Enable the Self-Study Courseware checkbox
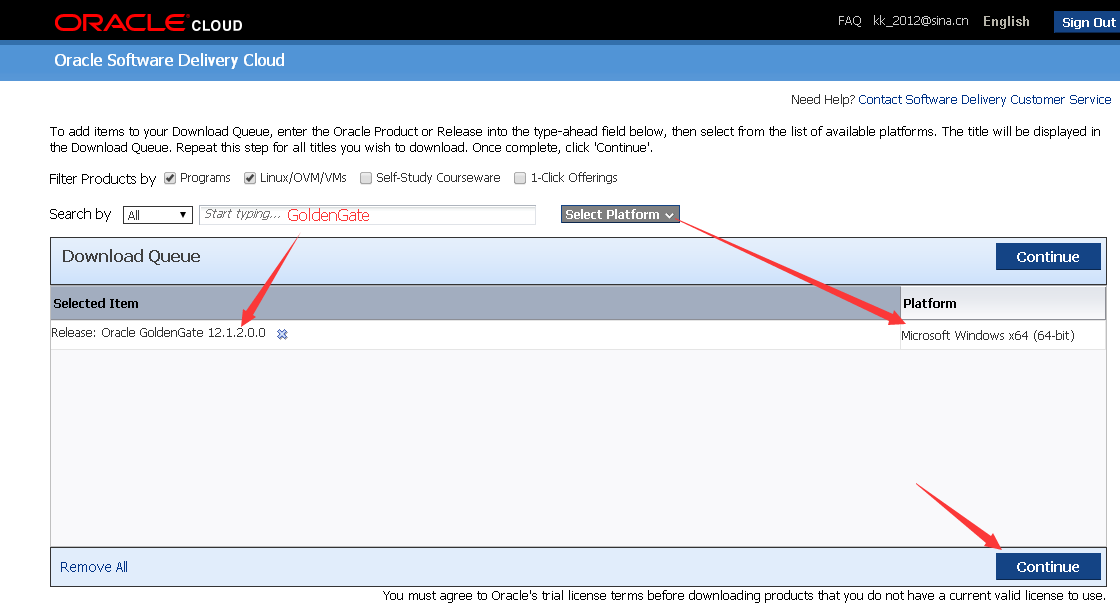 click(x=365, y=177)
